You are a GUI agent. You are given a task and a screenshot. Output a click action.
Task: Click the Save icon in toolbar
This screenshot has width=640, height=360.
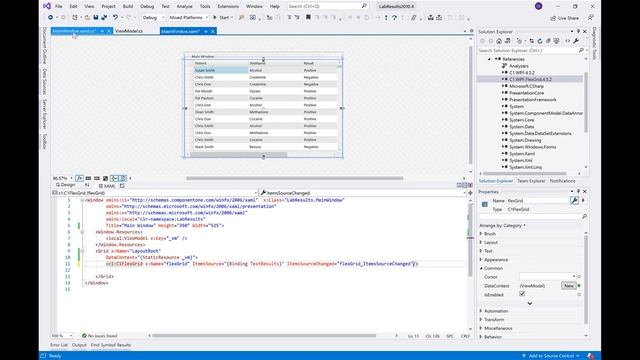coord(96,18)
